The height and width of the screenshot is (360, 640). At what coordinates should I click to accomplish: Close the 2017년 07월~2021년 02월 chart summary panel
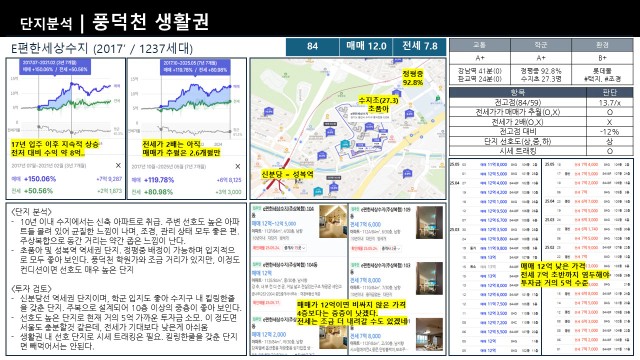pyautogui.click(x=118, y=166)
